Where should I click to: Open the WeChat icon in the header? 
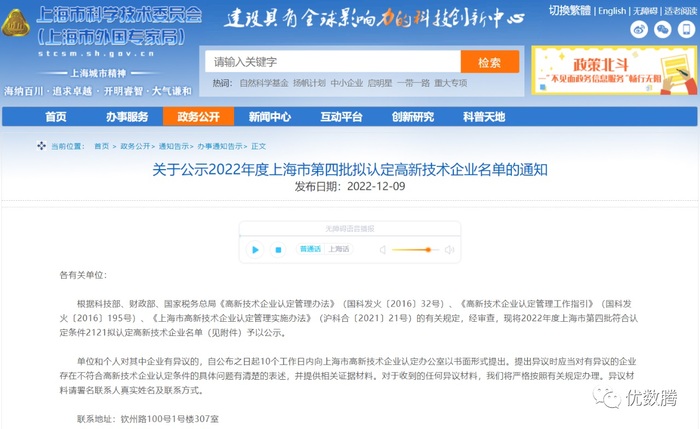coord(662,30)
